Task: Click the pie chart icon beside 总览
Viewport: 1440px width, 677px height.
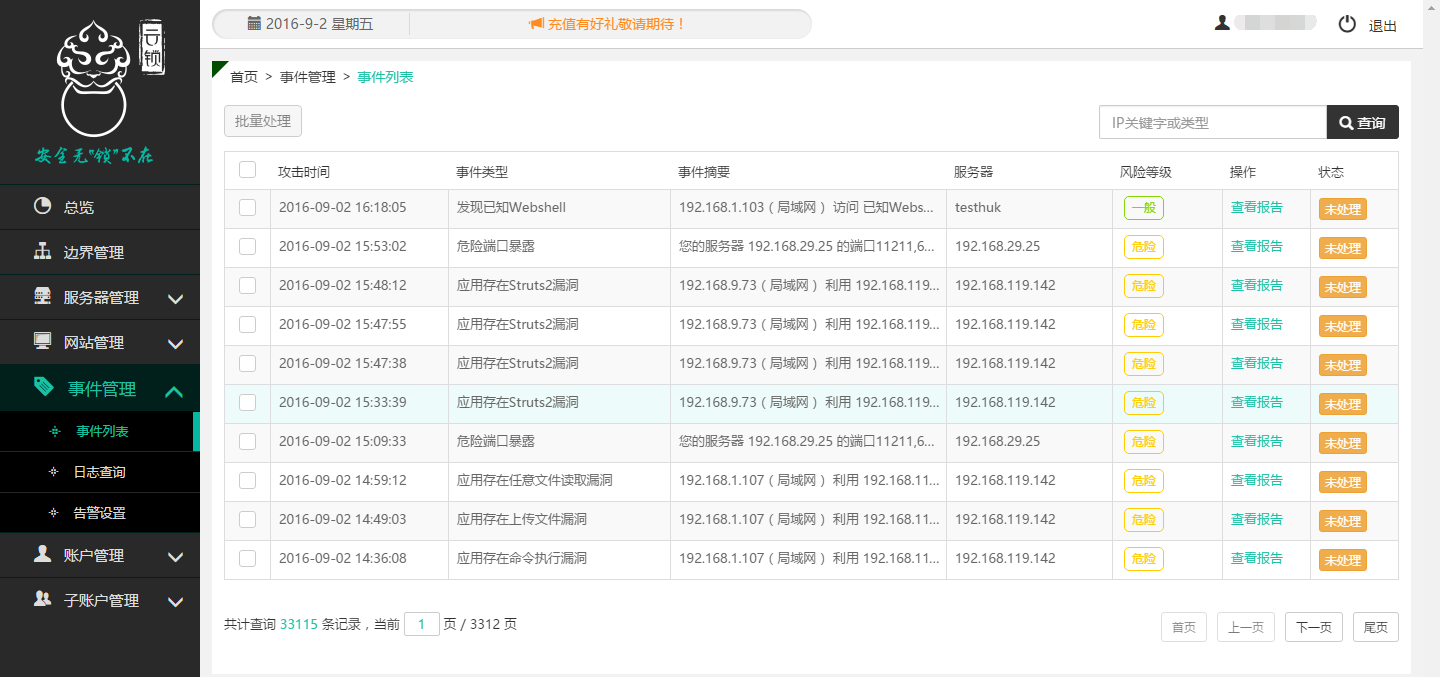Action: 42,206
